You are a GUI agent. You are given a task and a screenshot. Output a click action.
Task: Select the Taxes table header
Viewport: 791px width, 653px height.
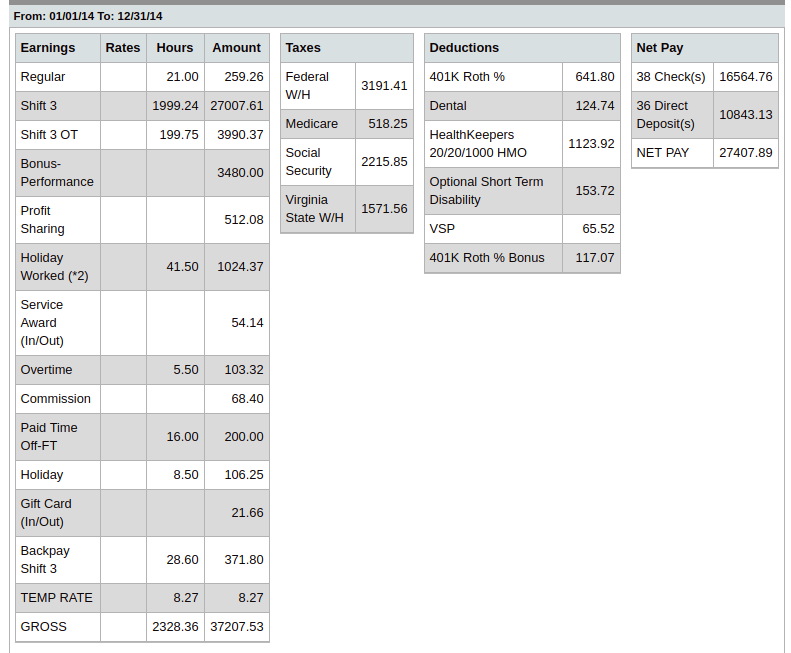[303, 48]
